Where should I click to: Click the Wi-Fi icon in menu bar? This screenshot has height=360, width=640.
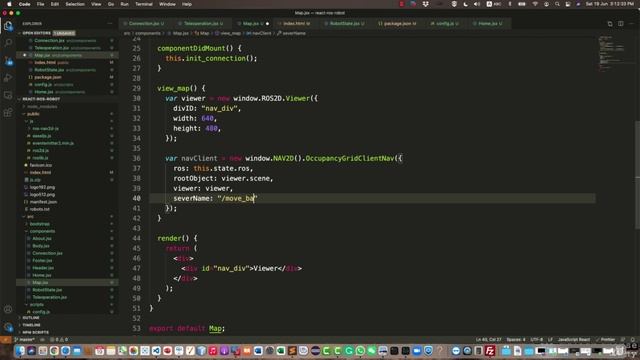[535, 4]
